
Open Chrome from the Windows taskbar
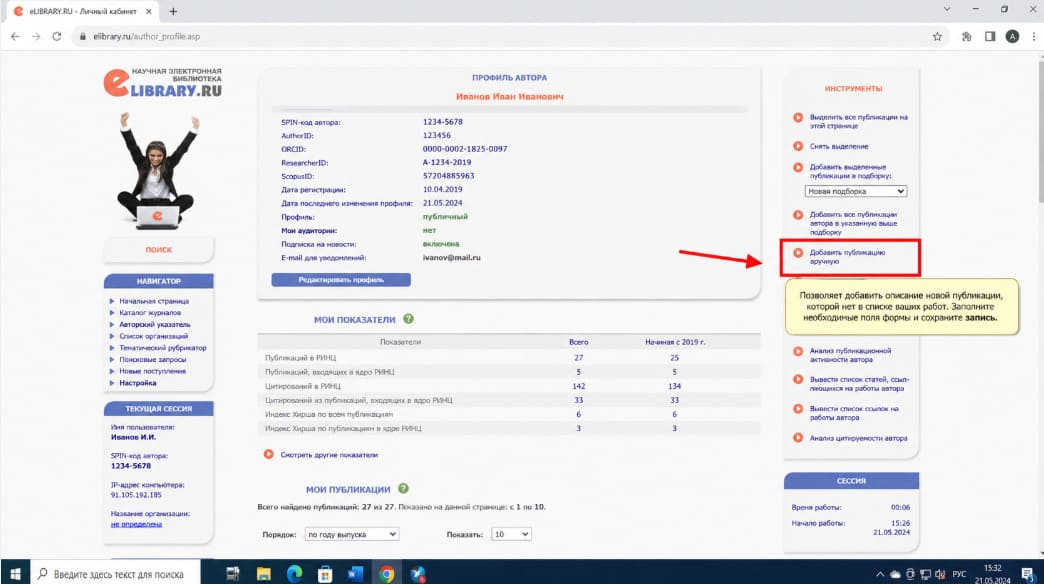[386, 573]
